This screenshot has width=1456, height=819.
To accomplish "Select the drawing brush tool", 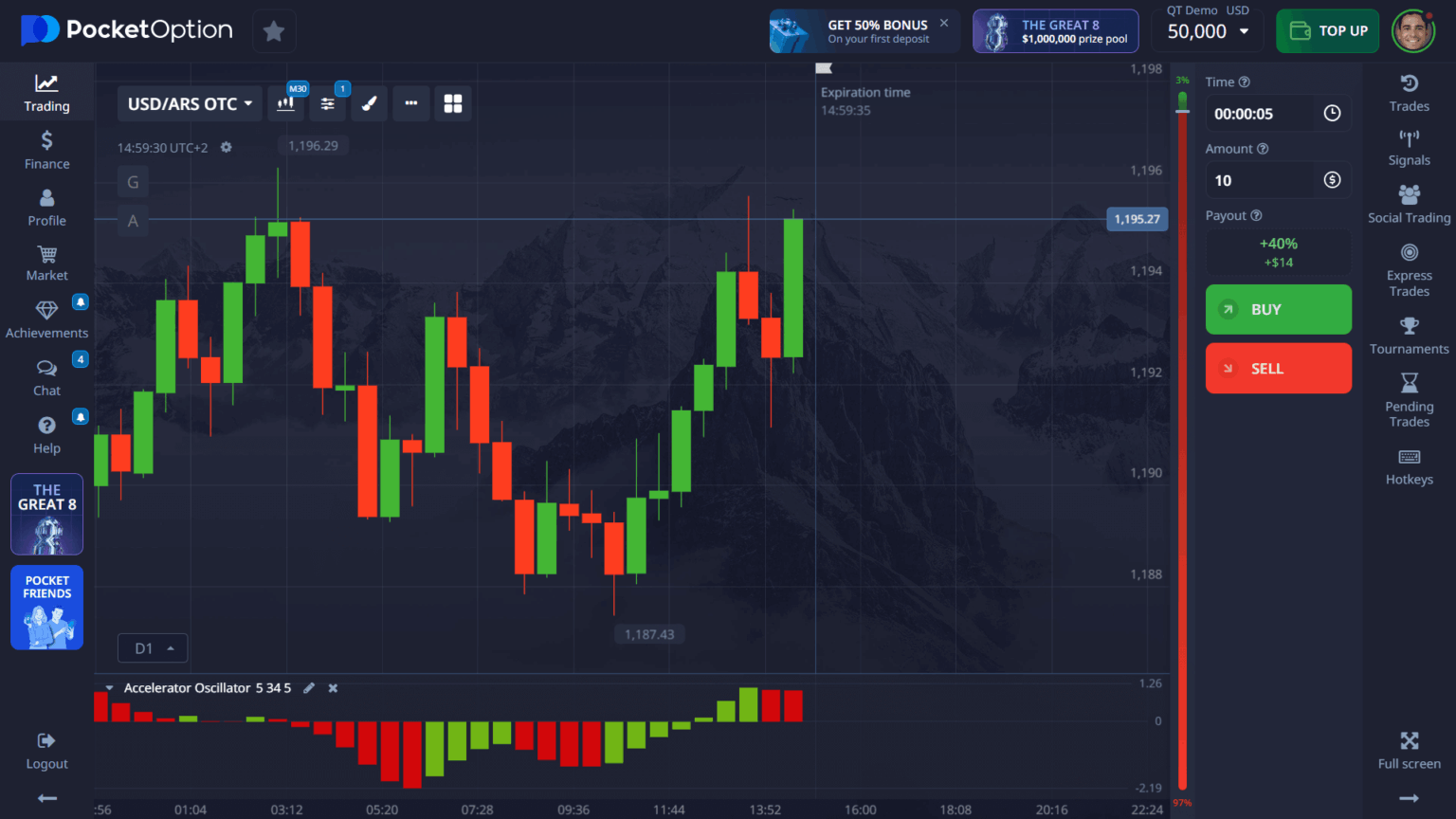I will [369, 103].
